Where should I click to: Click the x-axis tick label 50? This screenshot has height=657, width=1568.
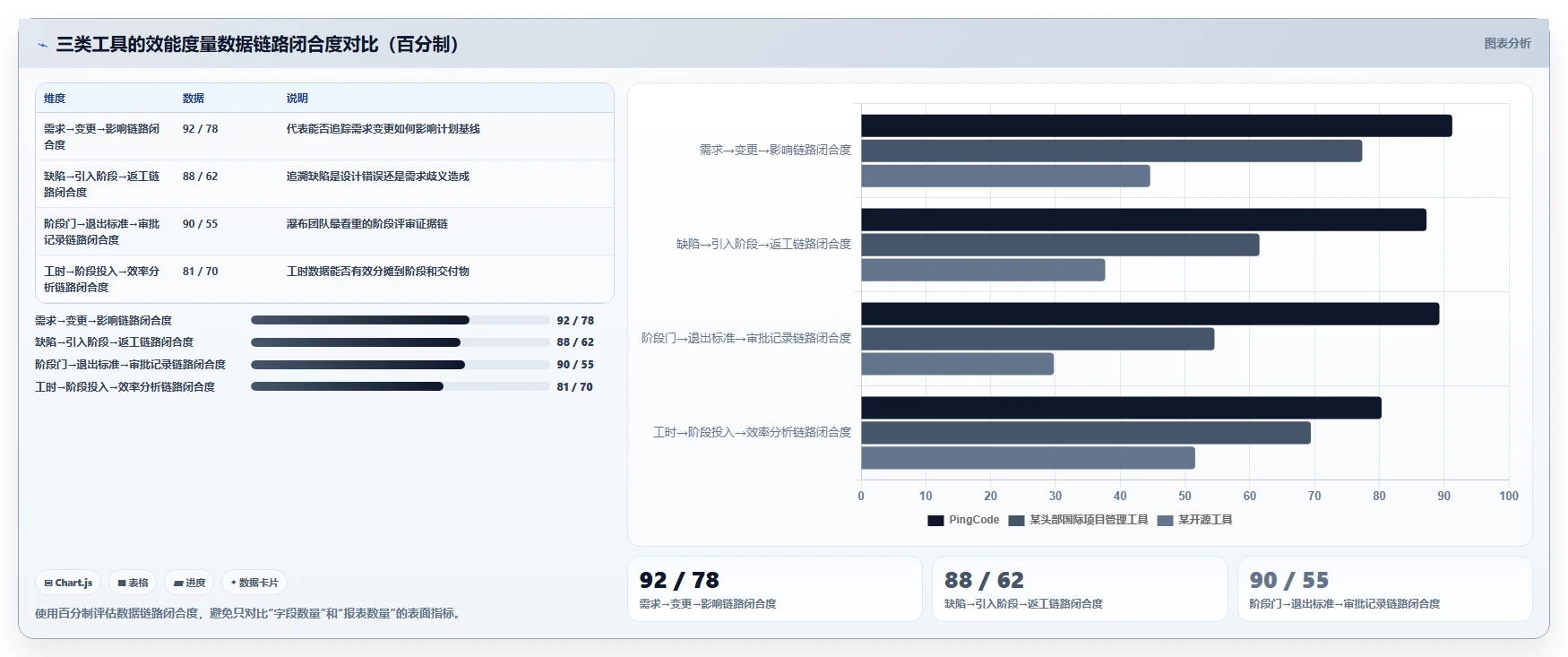[1185, 496]
